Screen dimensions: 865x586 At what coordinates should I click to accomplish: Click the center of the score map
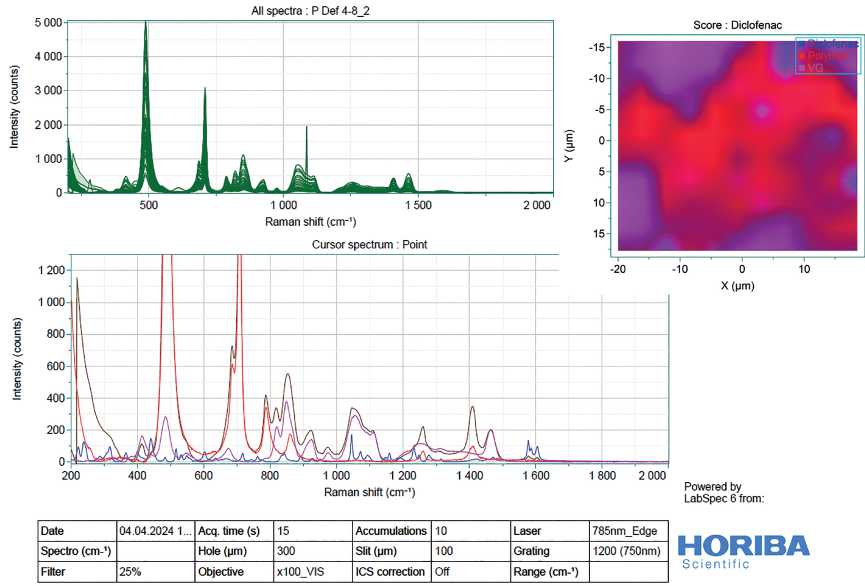point(741,145)
